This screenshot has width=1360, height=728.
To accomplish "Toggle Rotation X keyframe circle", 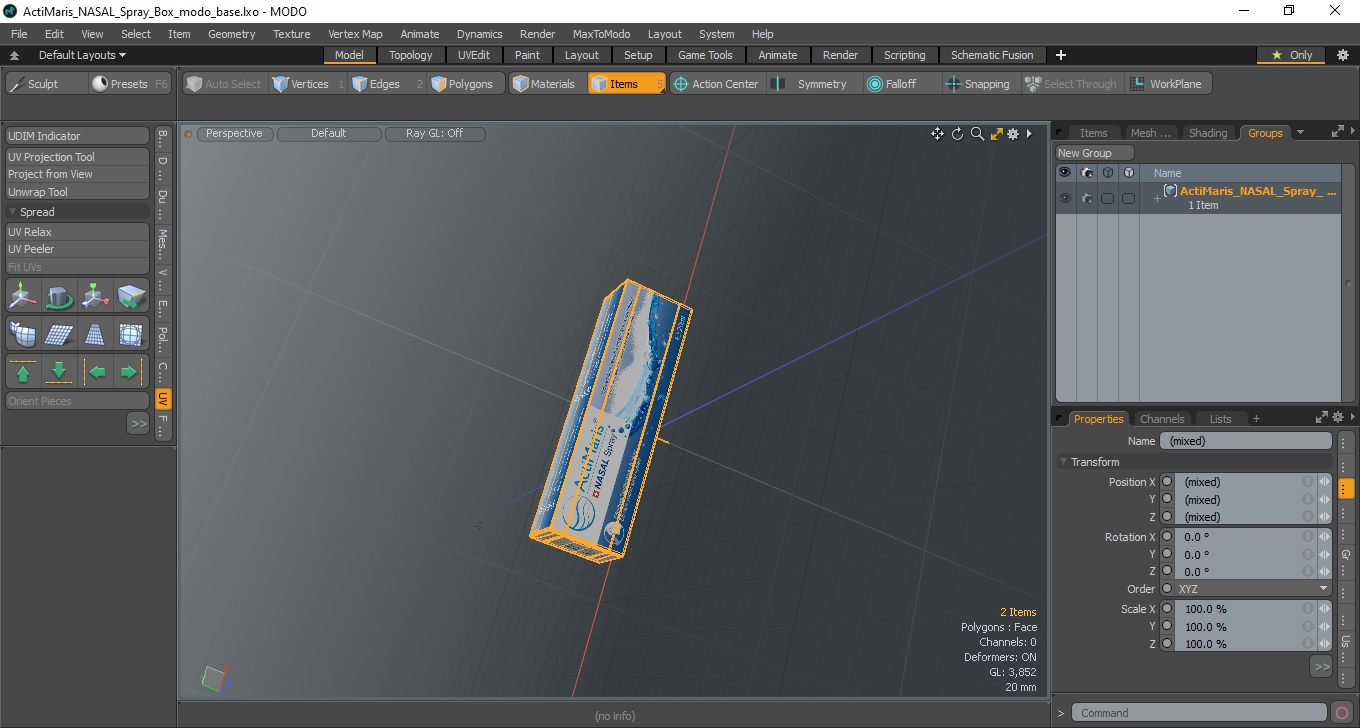I will pyautogui.click(x=1167, y=537).
